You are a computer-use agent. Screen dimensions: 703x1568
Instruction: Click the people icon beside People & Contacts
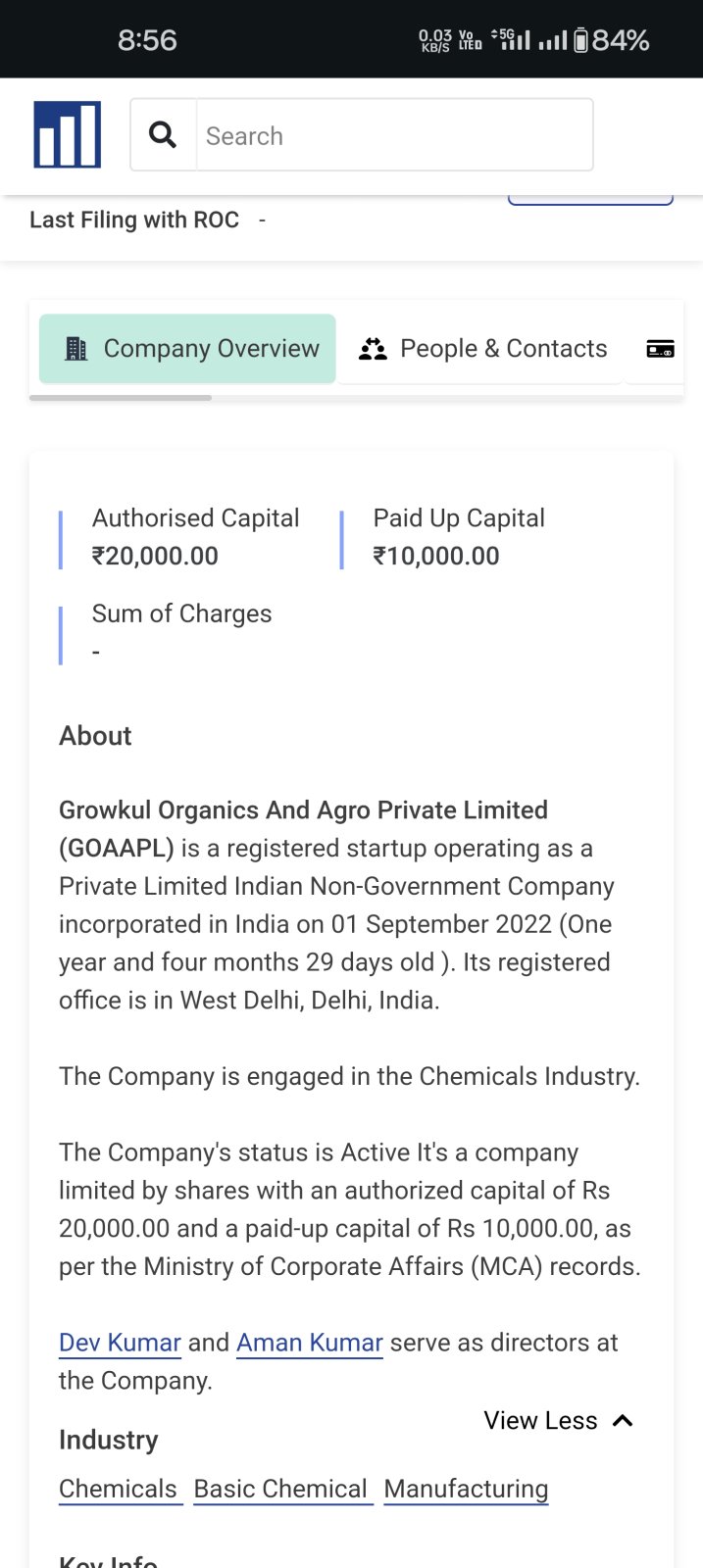[x=373, y=349]
